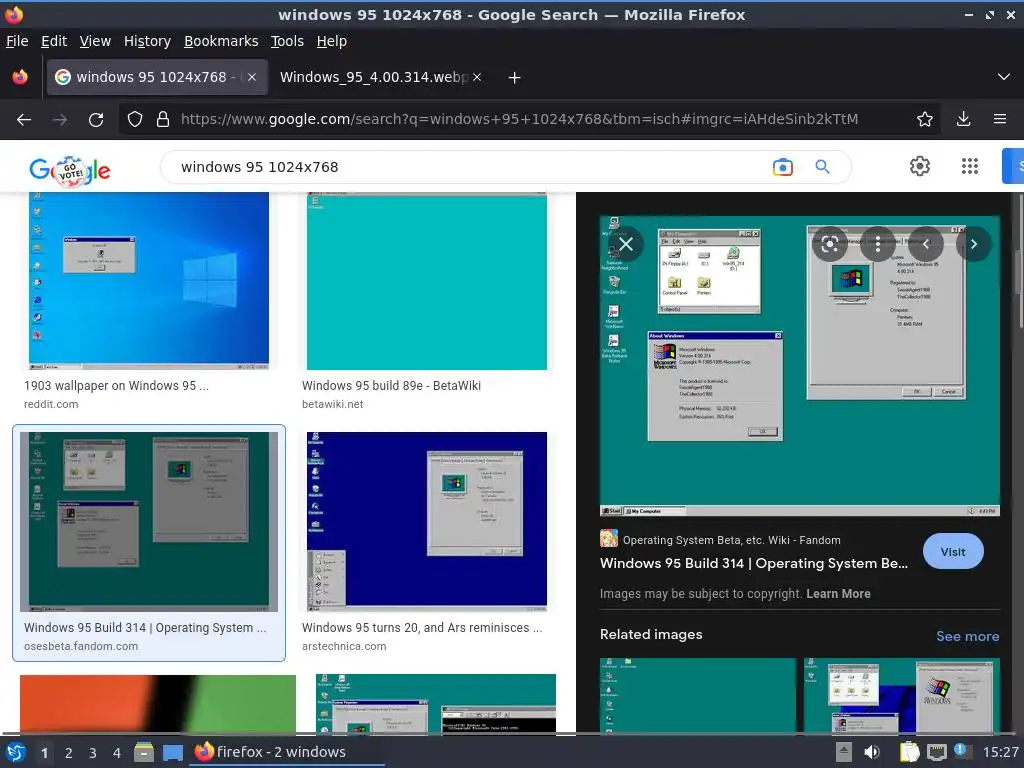The image size is (1024, 768).
Task: Open the View menu
Action: [95, 41]
